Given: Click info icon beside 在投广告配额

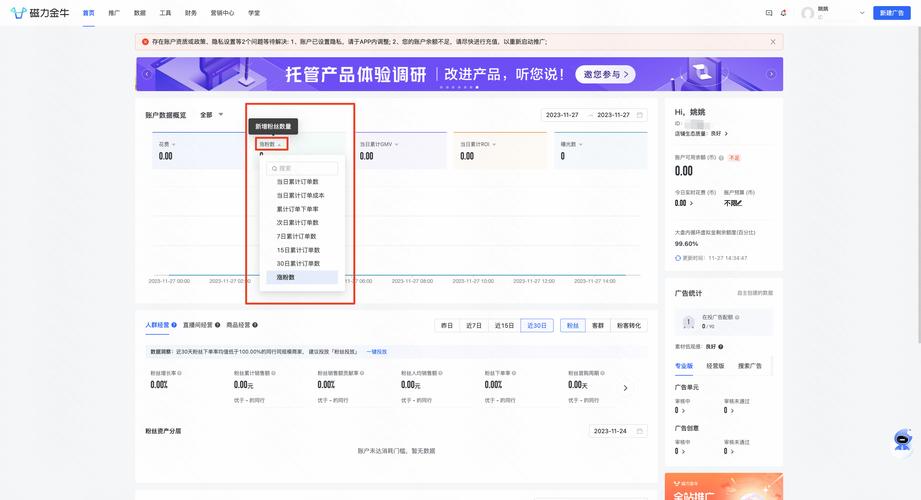Looking at the screenshot, I should tap(737, 317).
